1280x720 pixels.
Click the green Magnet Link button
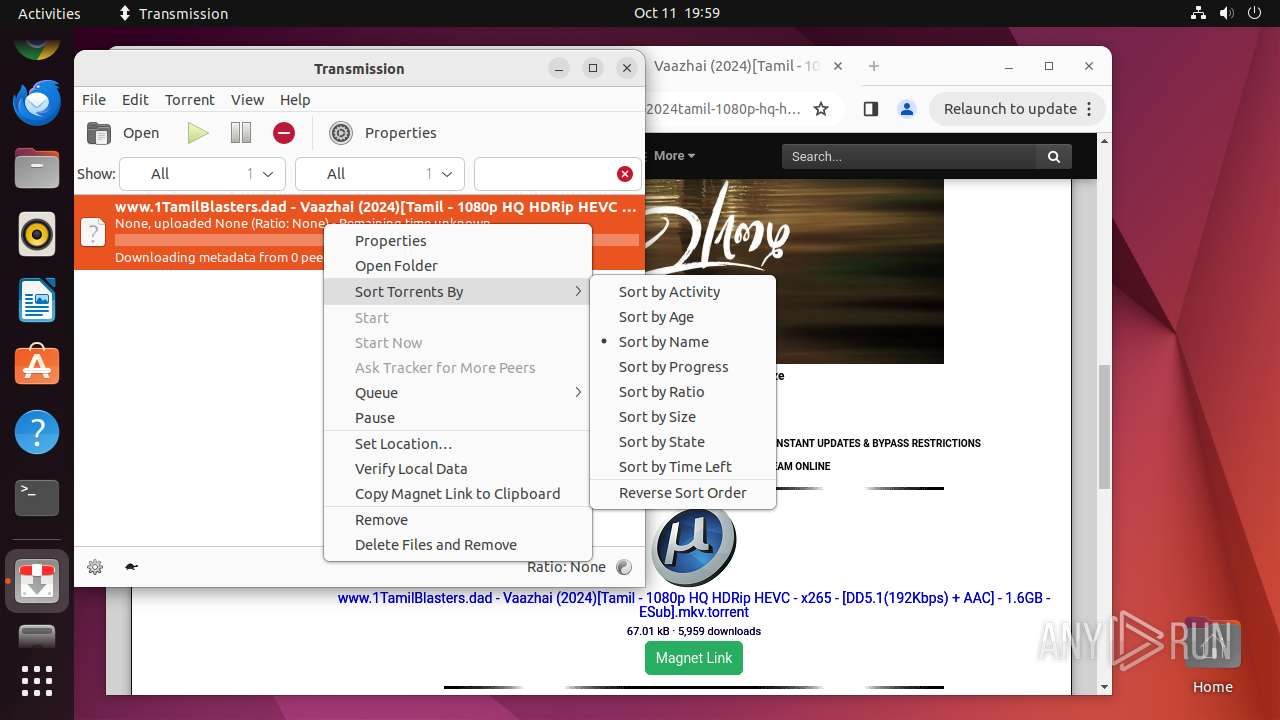pos(694,658)
